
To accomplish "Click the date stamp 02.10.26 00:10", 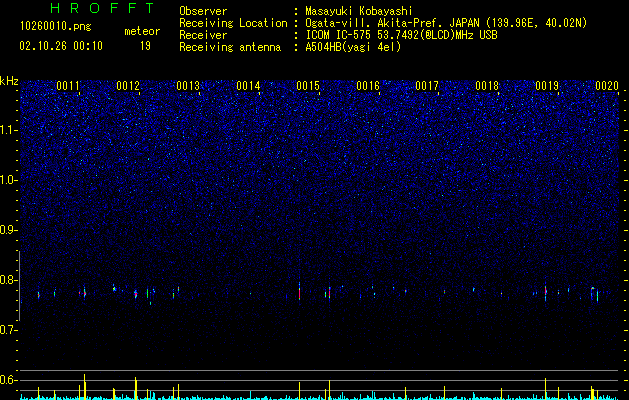I will click(x=61, y=46).
